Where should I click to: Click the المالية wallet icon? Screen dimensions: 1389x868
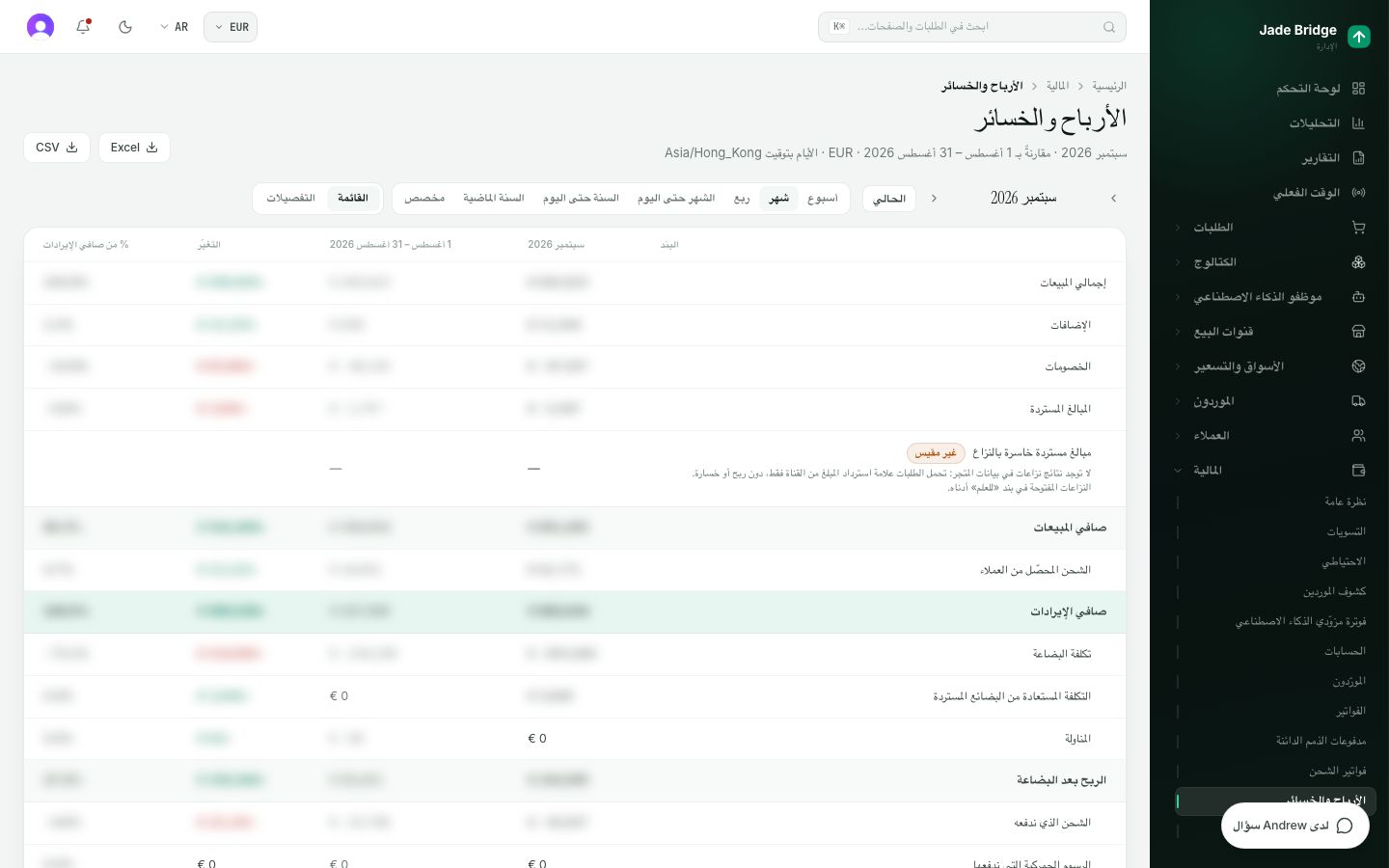tap(1359, 471)
